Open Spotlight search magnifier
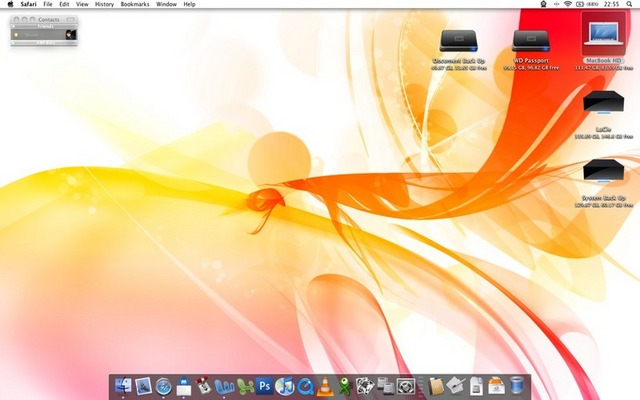 pyautogui.click(x=629, y=4)
